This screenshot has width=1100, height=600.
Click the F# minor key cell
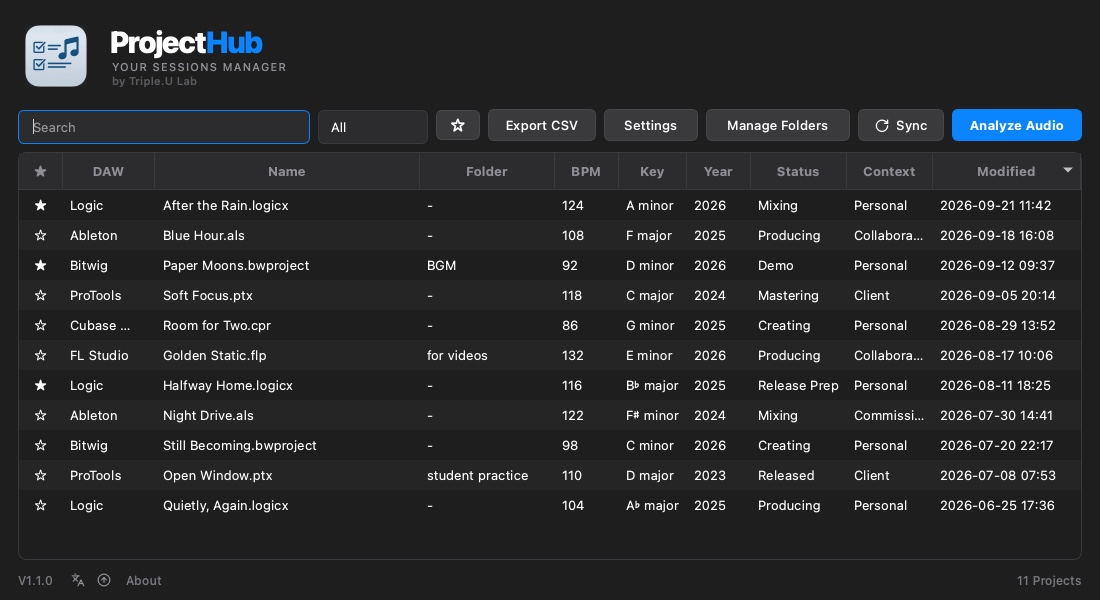tap(652, 415)
